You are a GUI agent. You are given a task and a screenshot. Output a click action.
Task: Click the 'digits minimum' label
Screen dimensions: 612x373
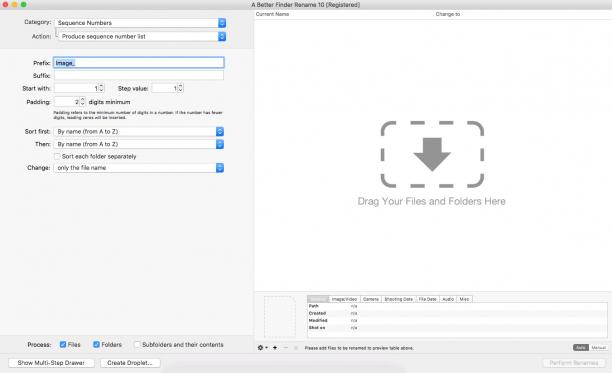click(109, 102)
